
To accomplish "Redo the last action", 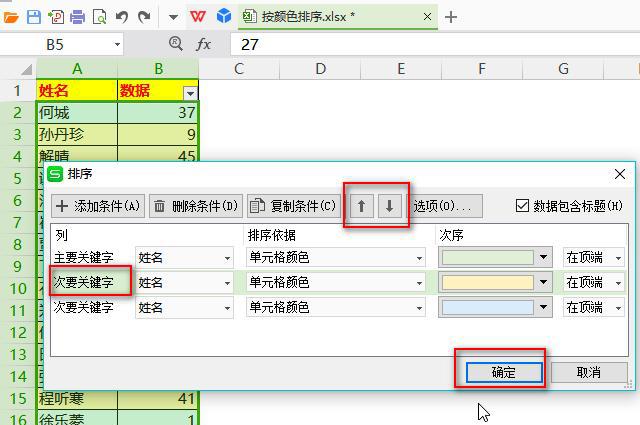I will tap(144, 17).
